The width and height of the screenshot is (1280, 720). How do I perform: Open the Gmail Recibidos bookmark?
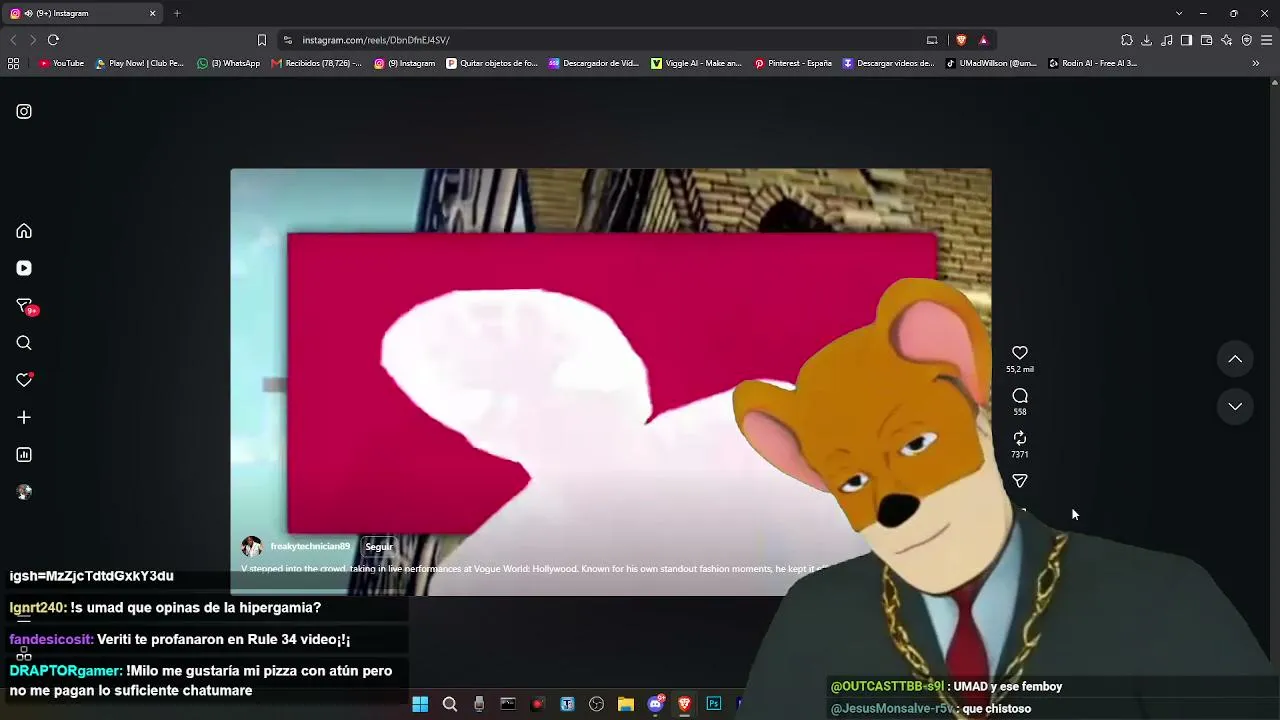(x=317, y=63)
